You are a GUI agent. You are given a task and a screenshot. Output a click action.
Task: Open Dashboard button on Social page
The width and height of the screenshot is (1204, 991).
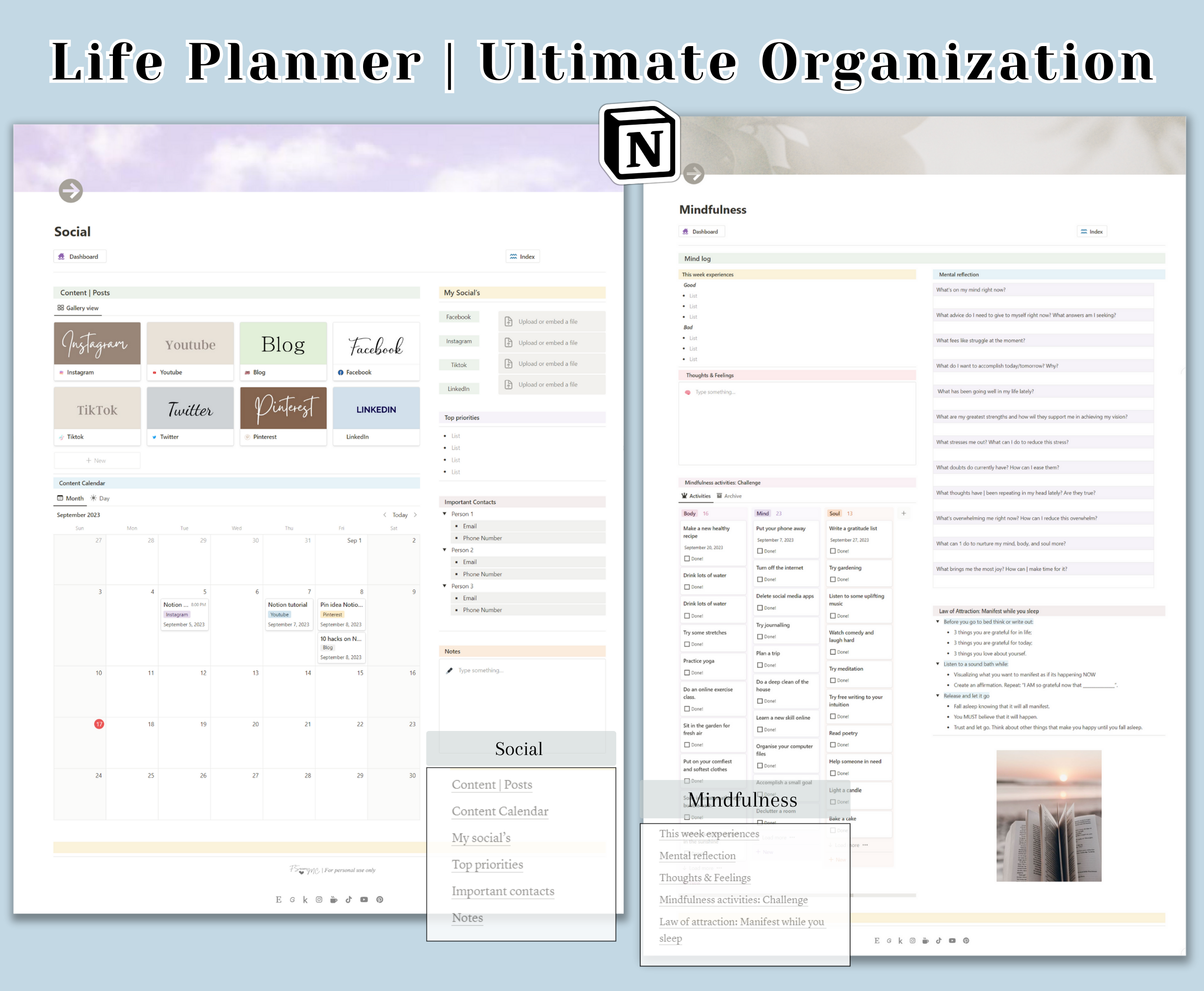(x=80, y=257)
